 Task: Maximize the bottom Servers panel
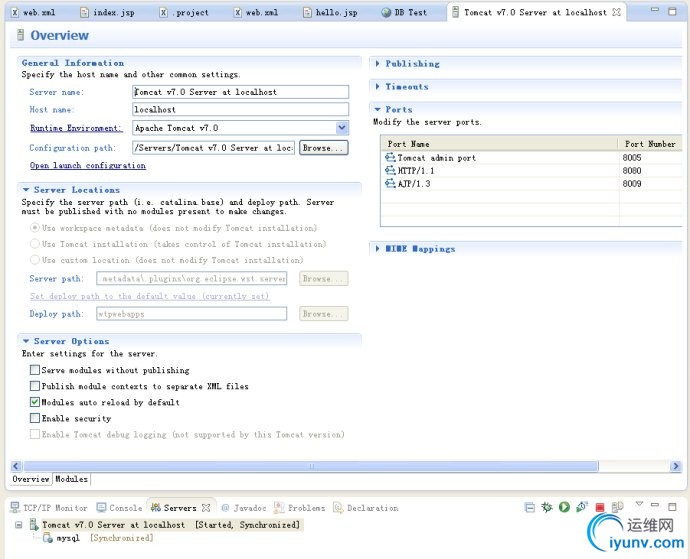(672, 507)
